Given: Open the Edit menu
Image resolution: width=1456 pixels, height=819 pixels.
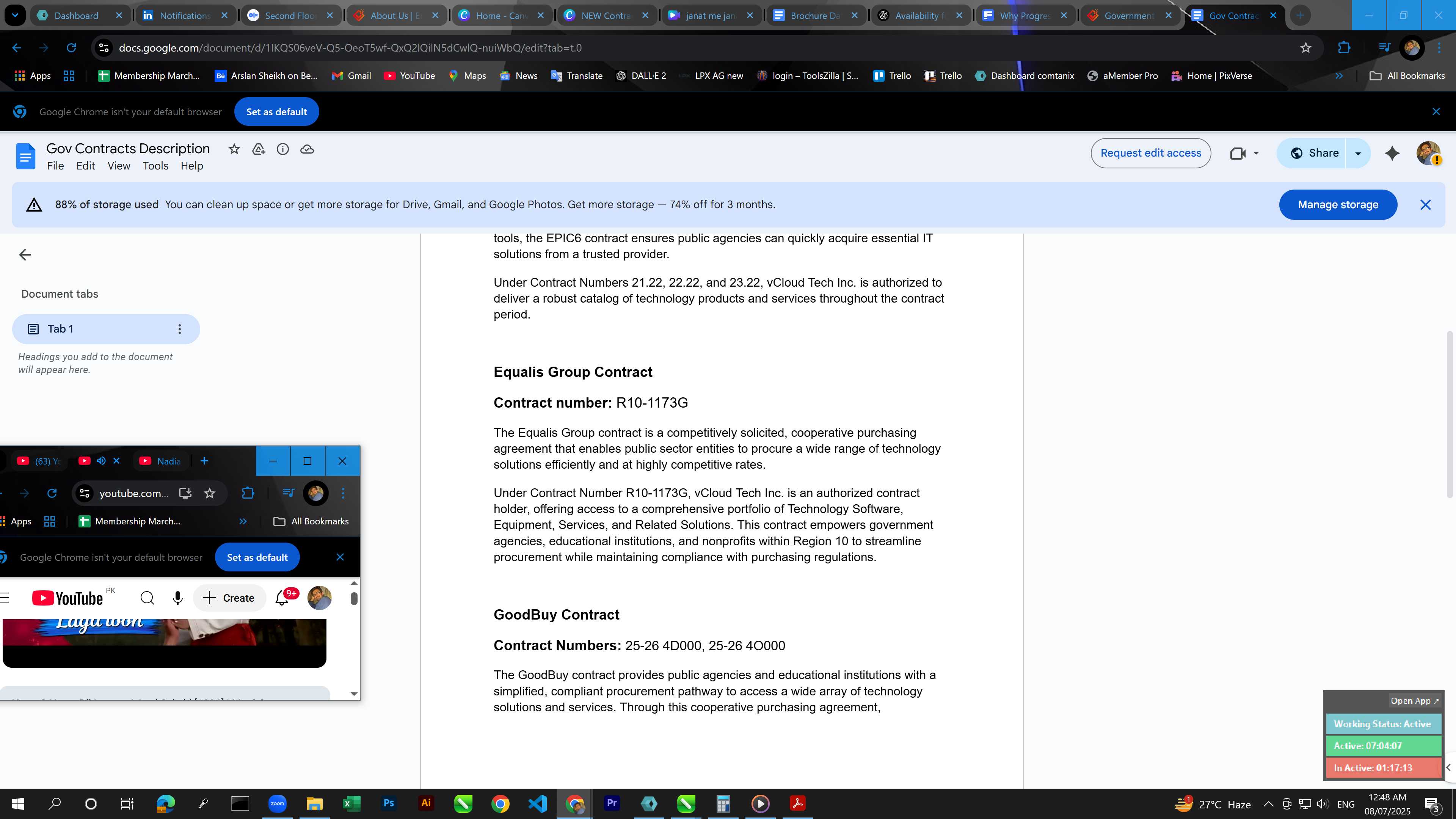Looking at the screenshot, I should click(x=85, y=166).
